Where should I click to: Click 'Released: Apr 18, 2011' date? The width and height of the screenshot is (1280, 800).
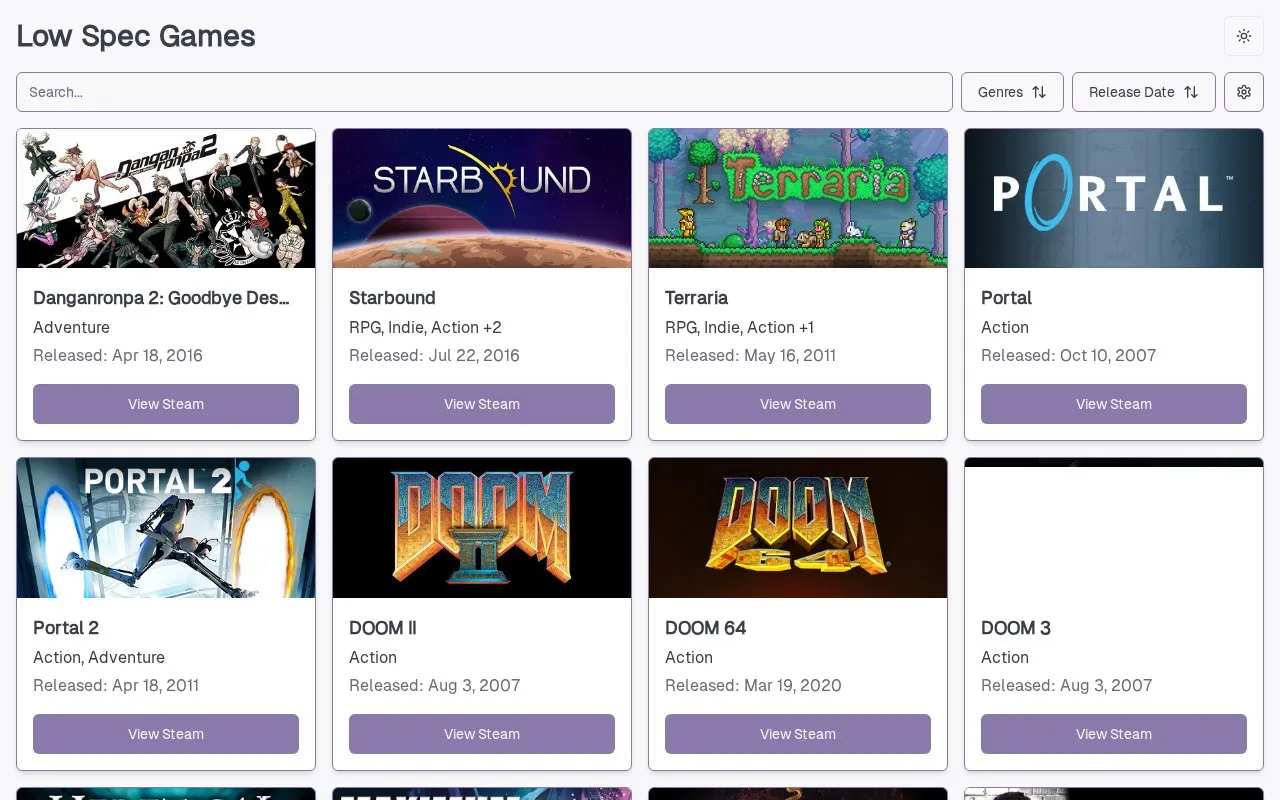pos(116,685)
